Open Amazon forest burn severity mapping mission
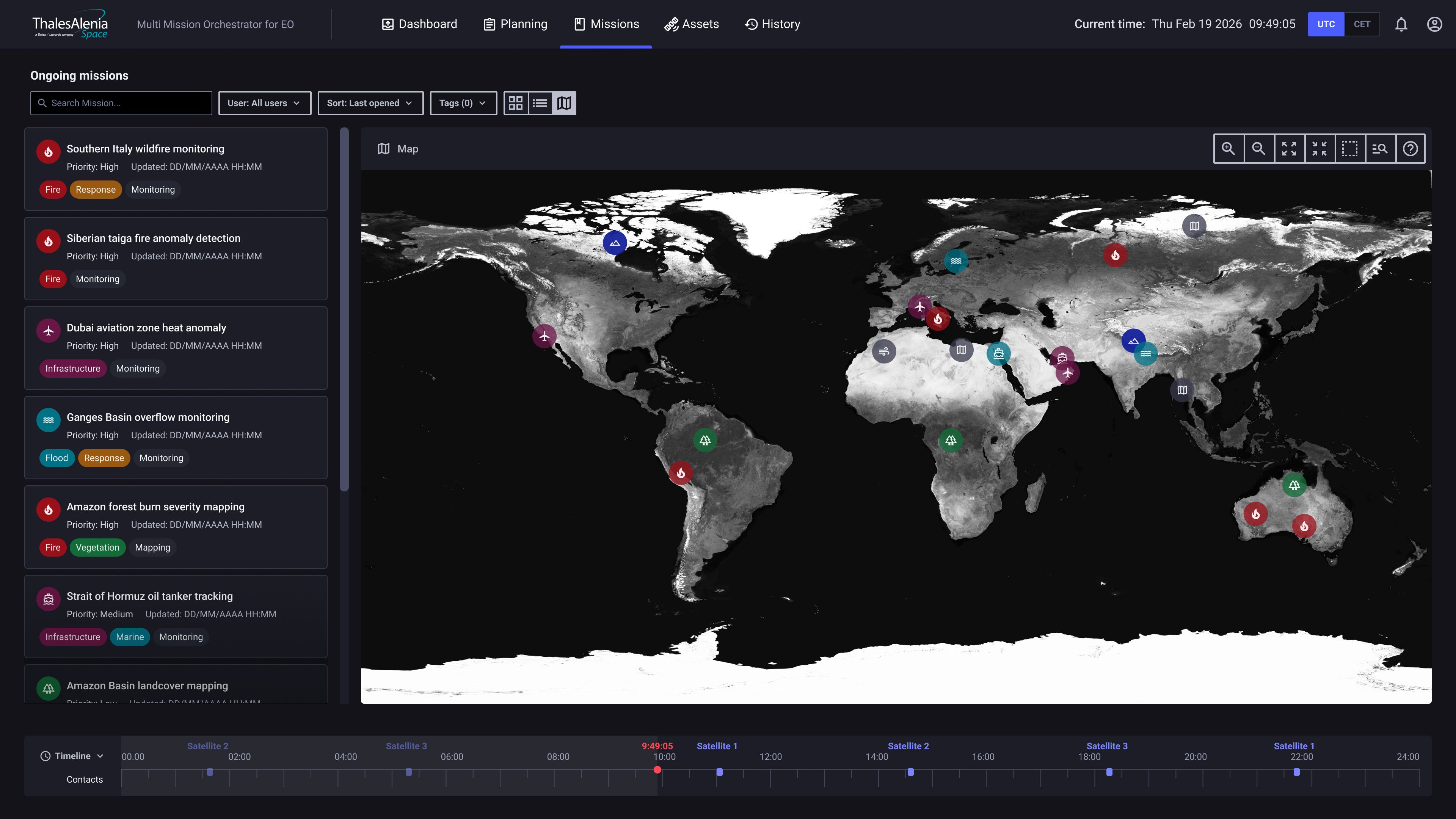 click(176, 527)
